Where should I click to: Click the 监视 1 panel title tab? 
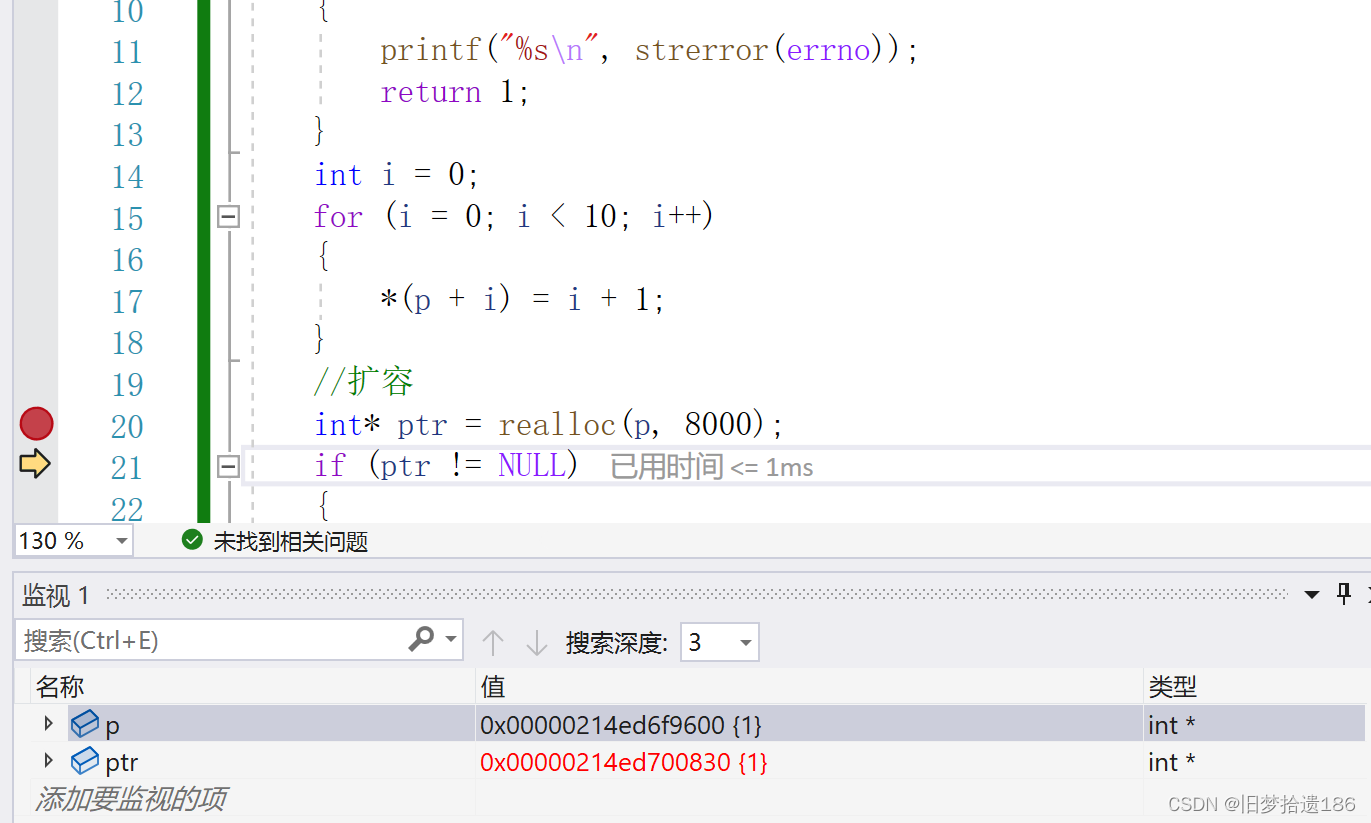click(56, 596)
